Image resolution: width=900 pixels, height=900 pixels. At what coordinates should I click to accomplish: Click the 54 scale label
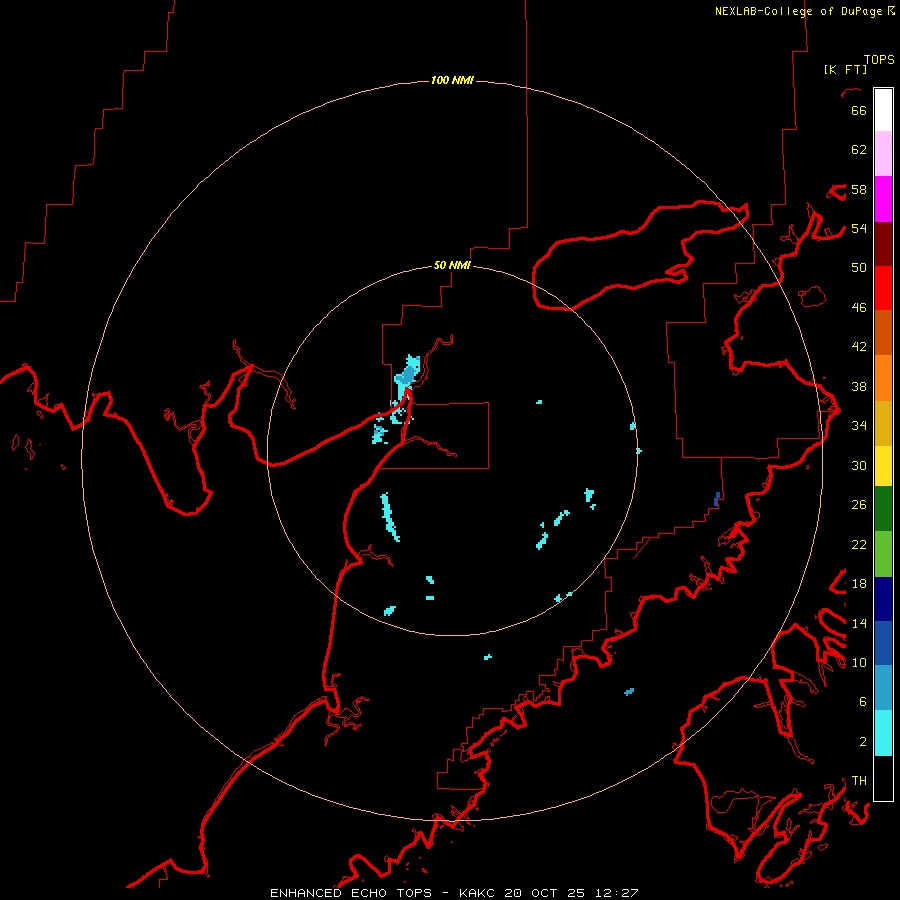click(x=859, y=228)
